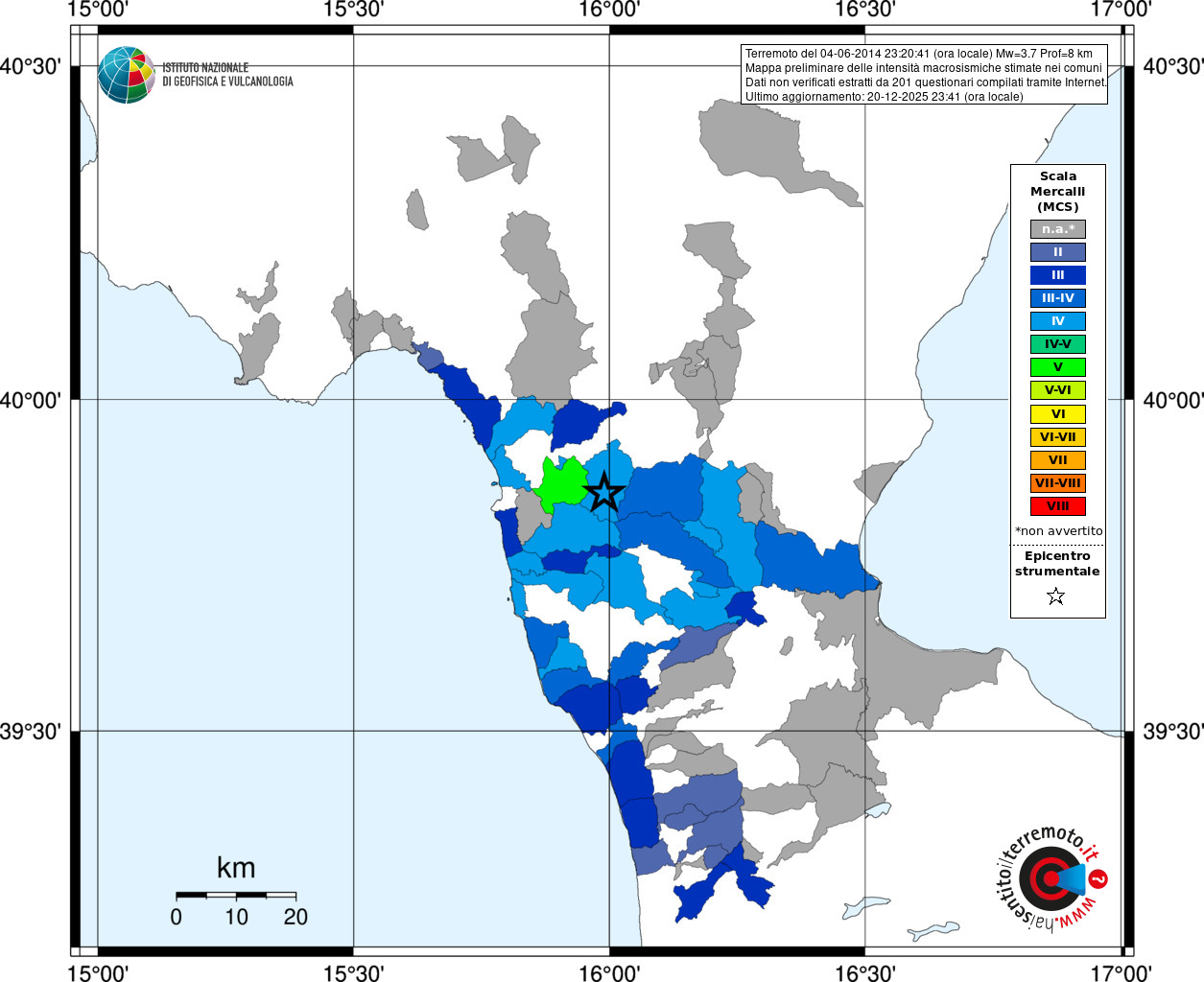
Task: Select the orange VII legend swatch
Action: (x=1058, y=460)
